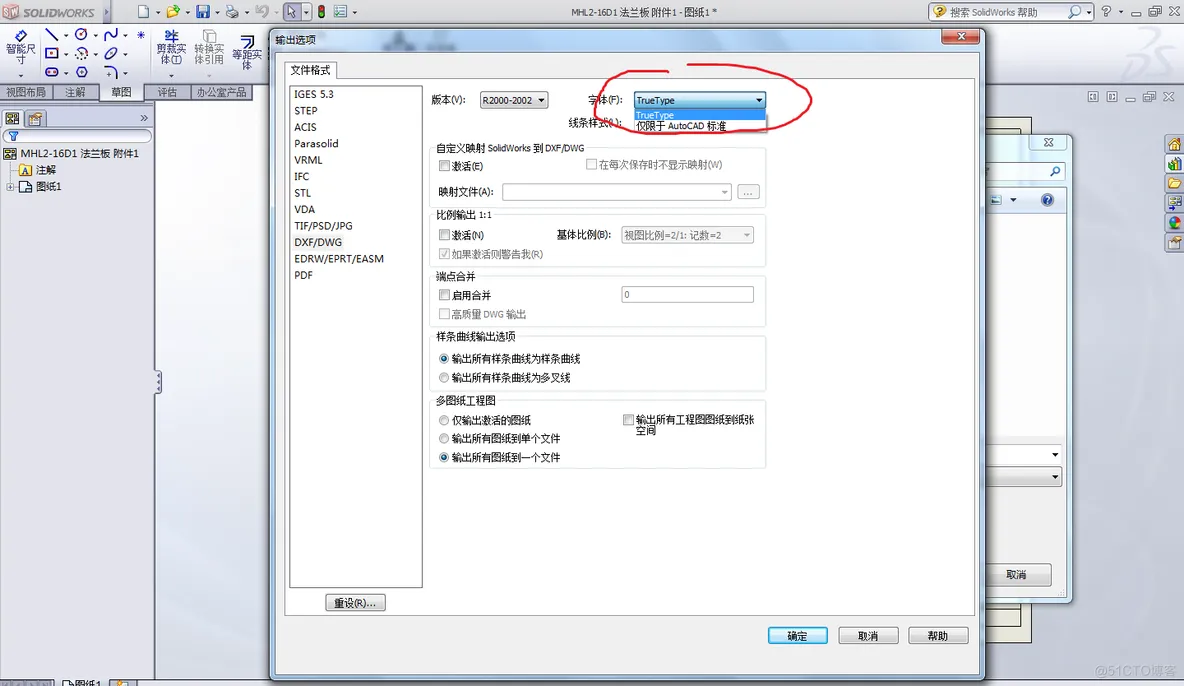Select the Circle sketch tool
This screenshot has height=686, width=1184.
(x=81, y=35)
